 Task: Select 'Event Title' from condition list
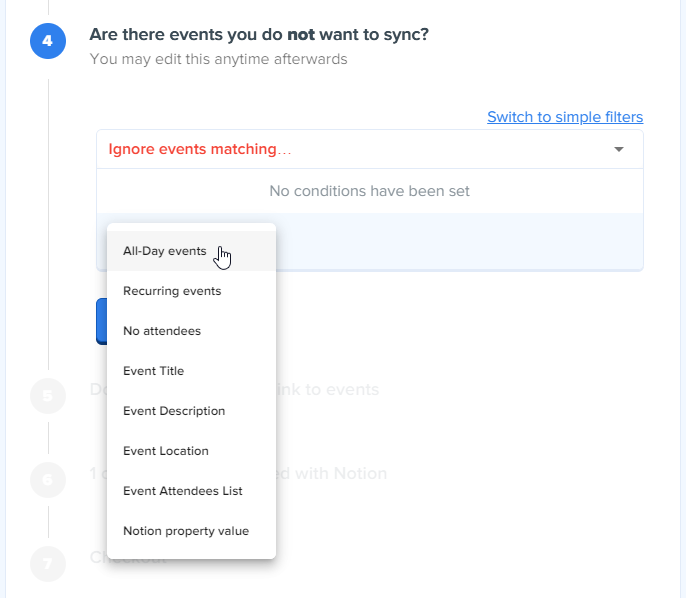pos(154,371)
